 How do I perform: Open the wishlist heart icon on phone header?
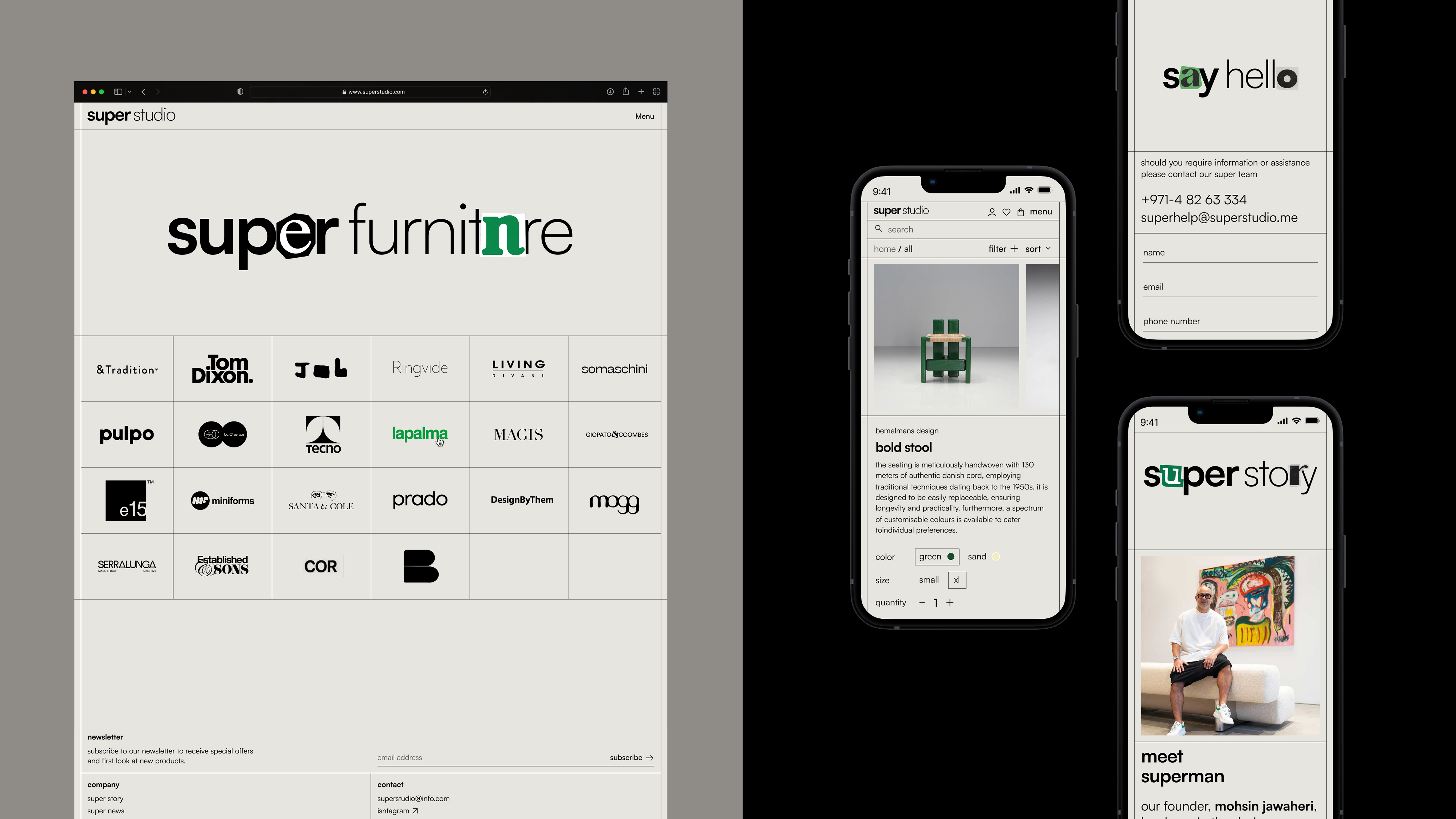tap(1007, 212)
